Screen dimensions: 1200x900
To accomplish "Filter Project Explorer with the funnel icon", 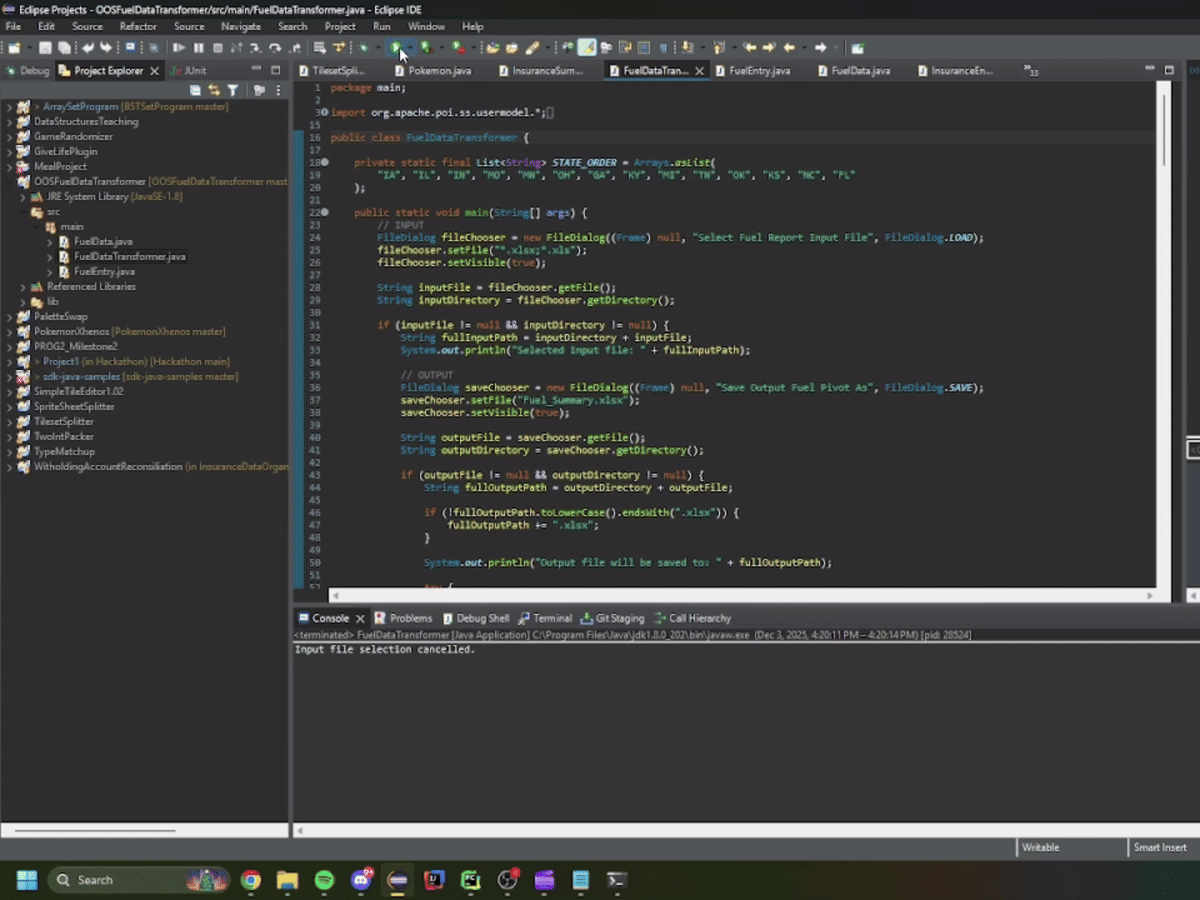I will [x=233, y=89].
